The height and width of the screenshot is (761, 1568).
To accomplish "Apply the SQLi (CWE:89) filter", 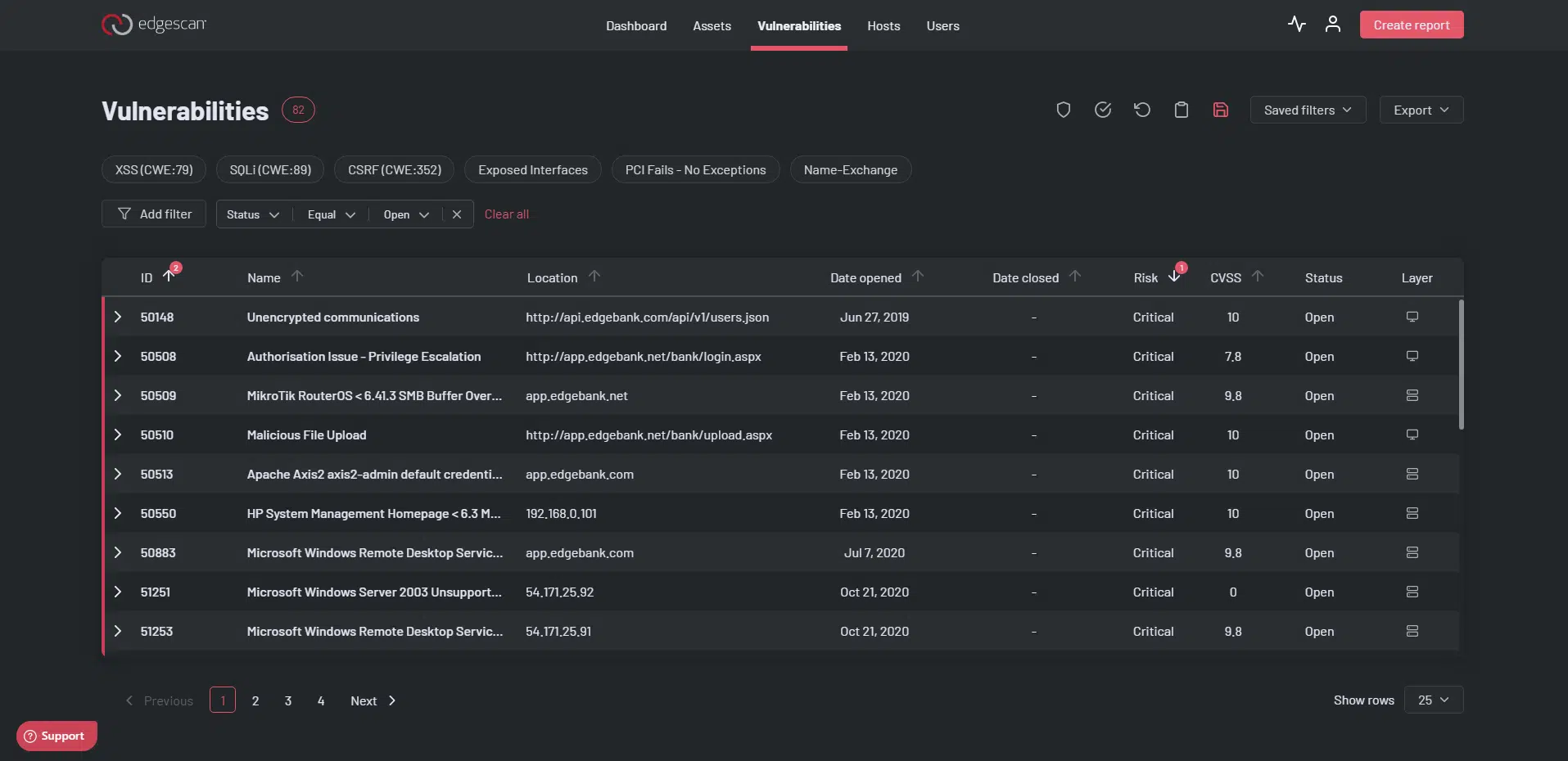I will [270, 169].
